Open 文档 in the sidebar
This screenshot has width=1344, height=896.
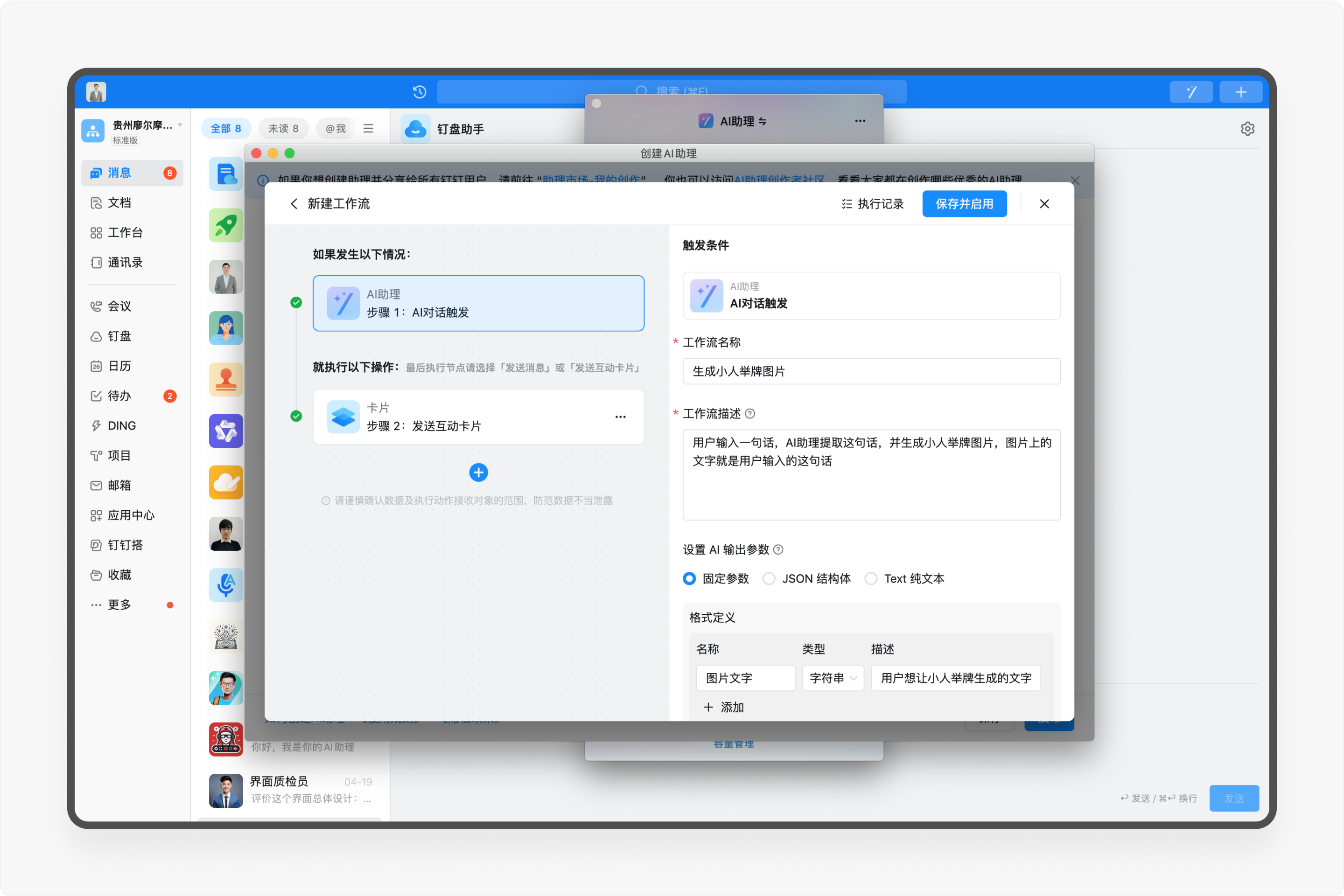132,202
